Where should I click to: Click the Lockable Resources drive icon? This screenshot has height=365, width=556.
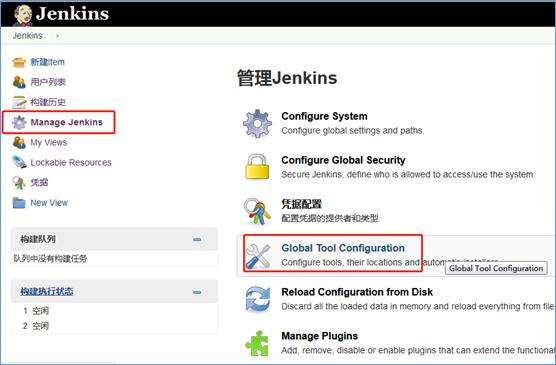click(19, 162)
